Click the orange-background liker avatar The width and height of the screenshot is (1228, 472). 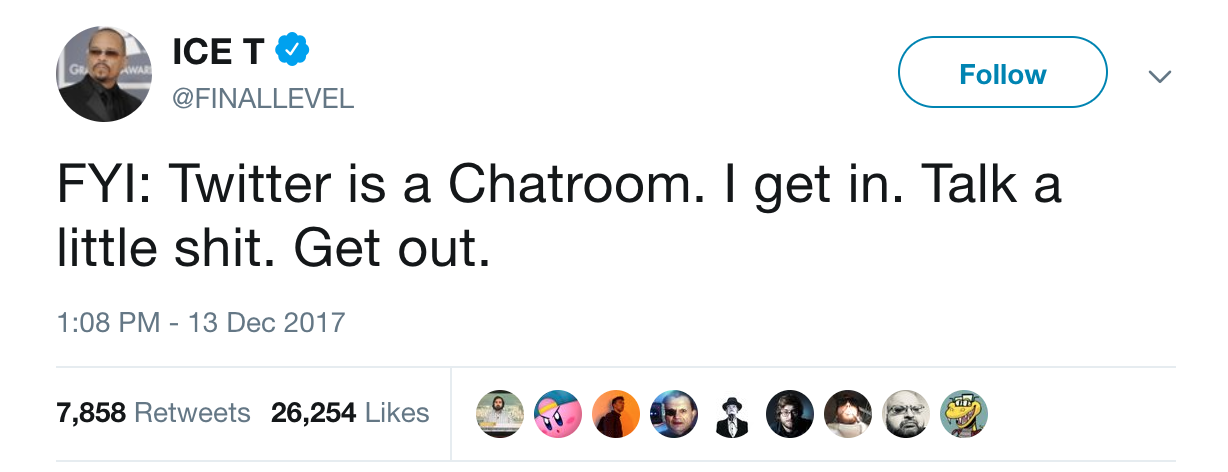tap(615, 412)
